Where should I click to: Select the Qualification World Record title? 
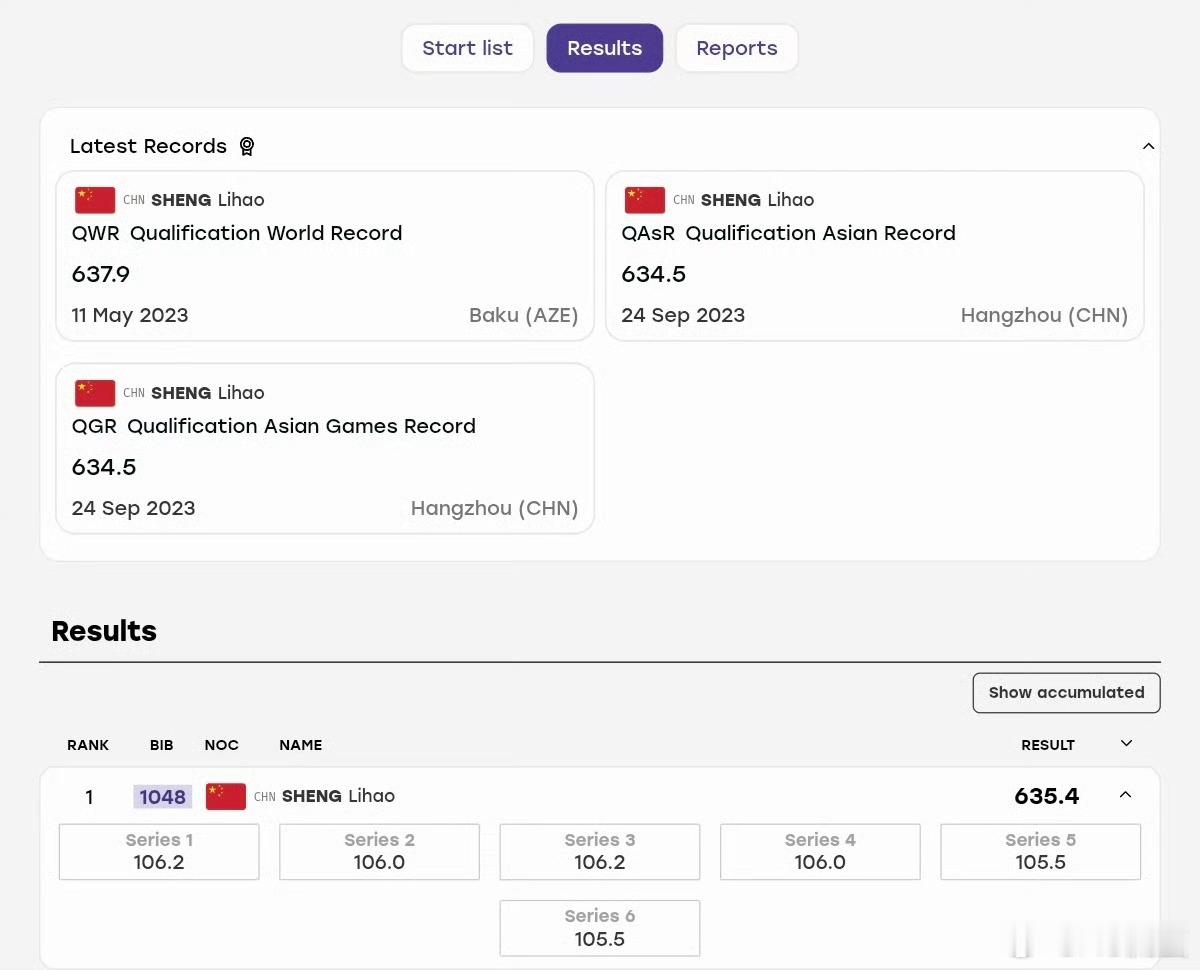pyautogui.click(x=266, y=233)
